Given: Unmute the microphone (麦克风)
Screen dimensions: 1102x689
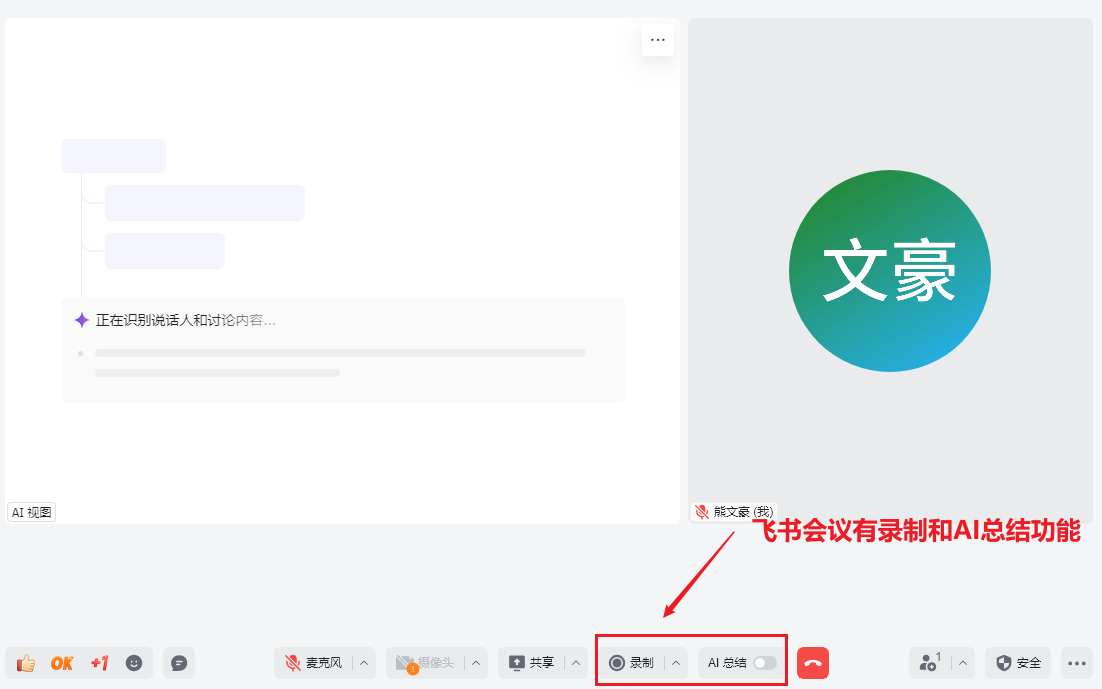Looking at the screenshot, I should (x=313, y=663).
